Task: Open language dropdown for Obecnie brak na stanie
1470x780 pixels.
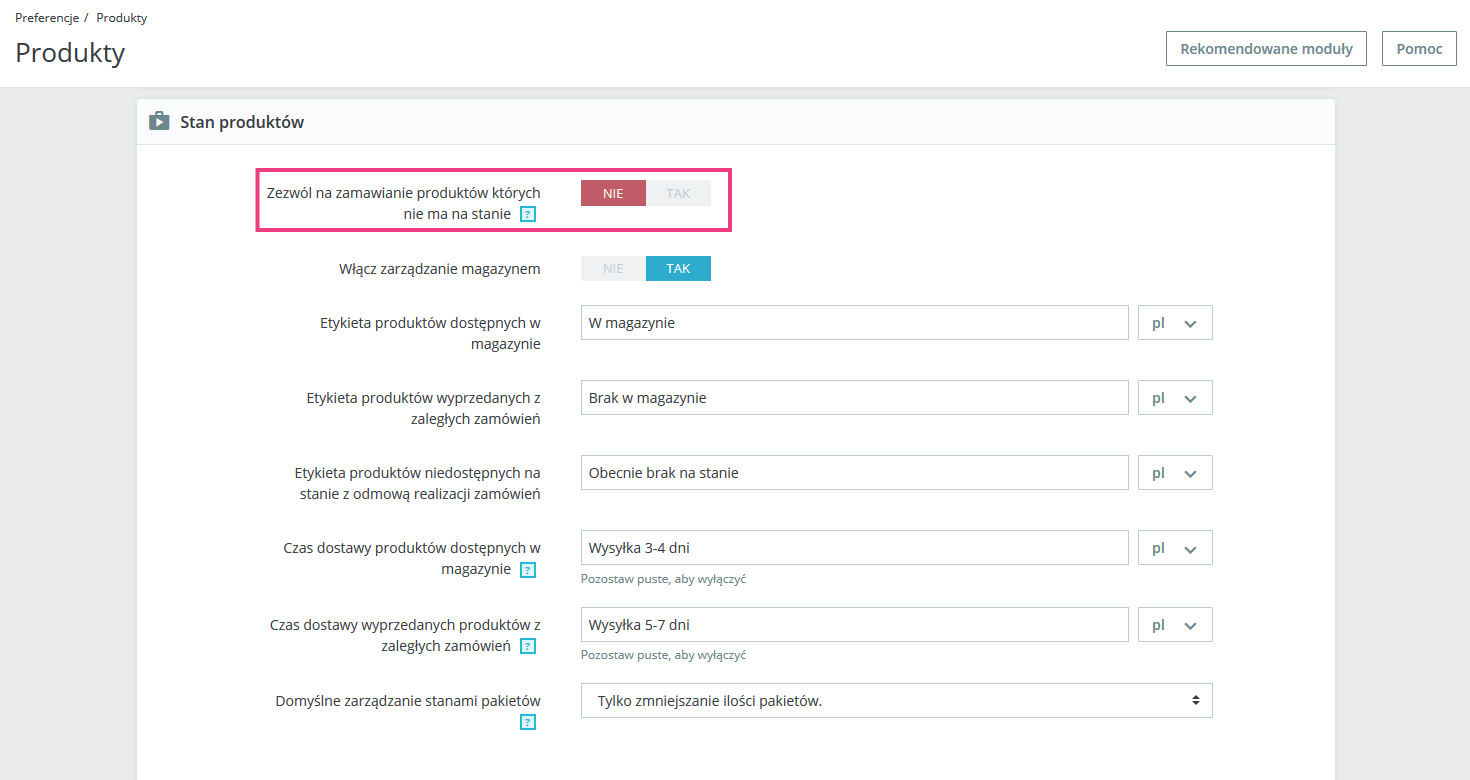Action: pos(1175,473)
